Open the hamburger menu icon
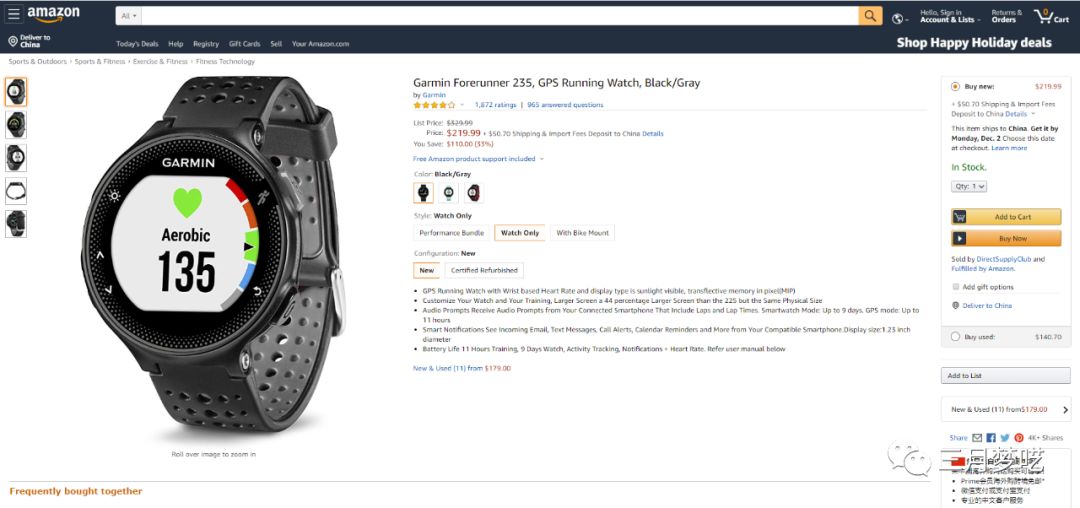 point(14,15)
